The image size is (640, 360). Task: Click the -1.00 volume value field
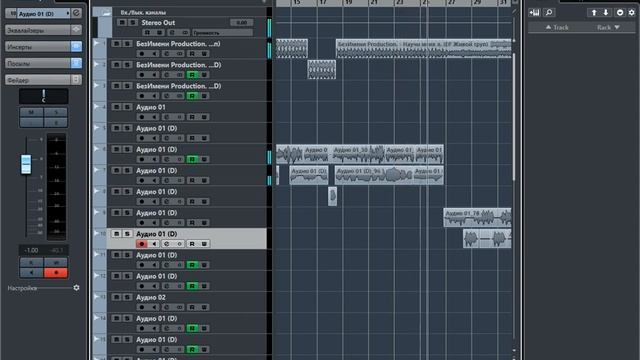31,250
